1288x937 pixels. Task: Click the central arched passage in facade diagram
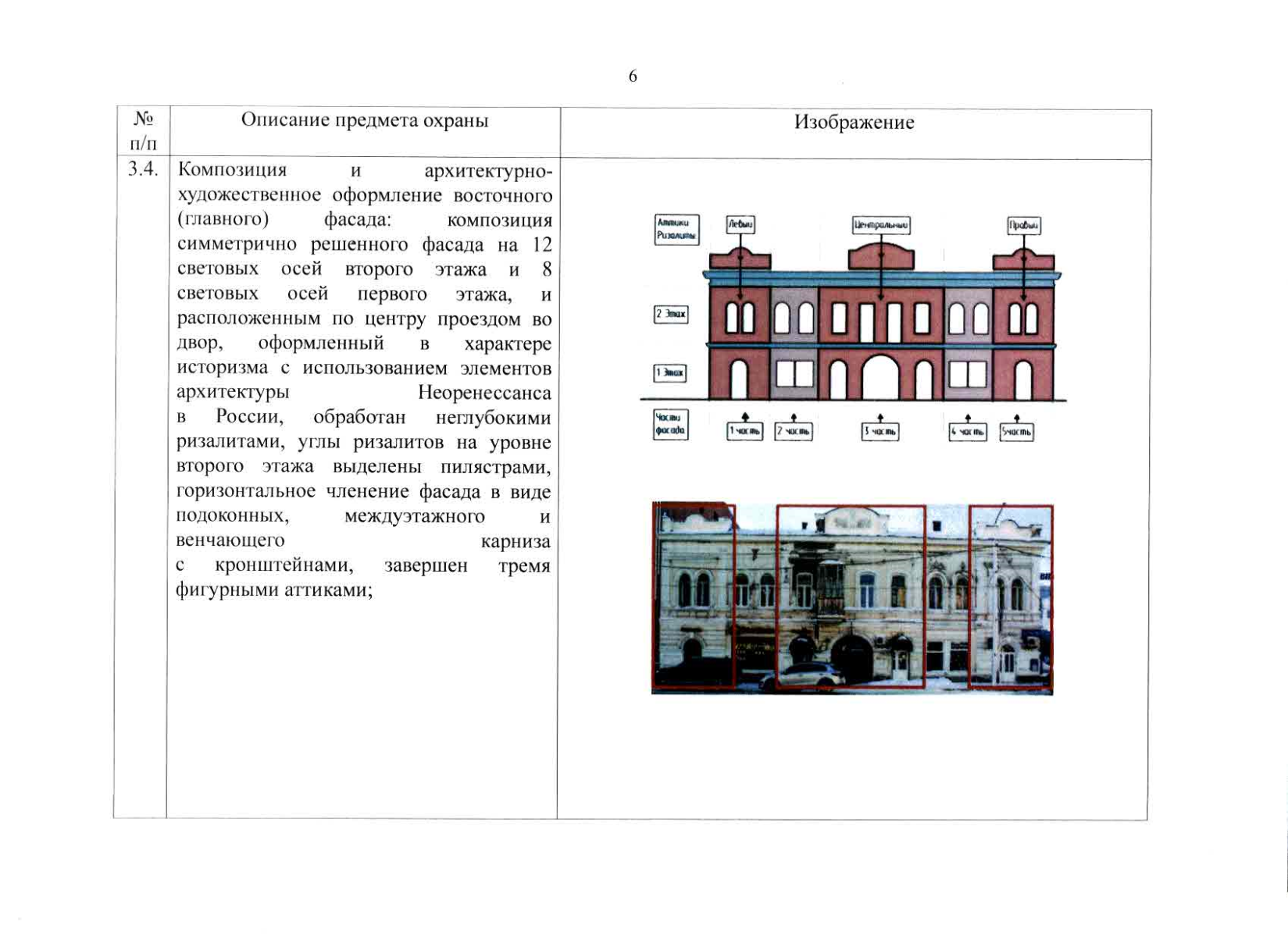click(881, 377)
